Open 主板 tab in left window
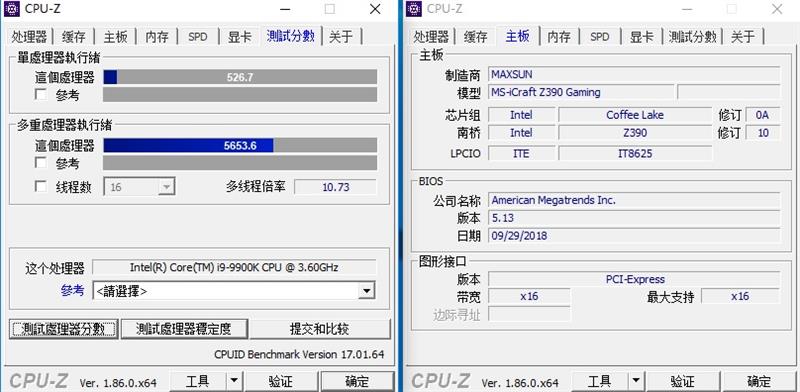Image resolution: width=800 pixels, height=392 pixels. pyautogui.click(x=115, y=37)
